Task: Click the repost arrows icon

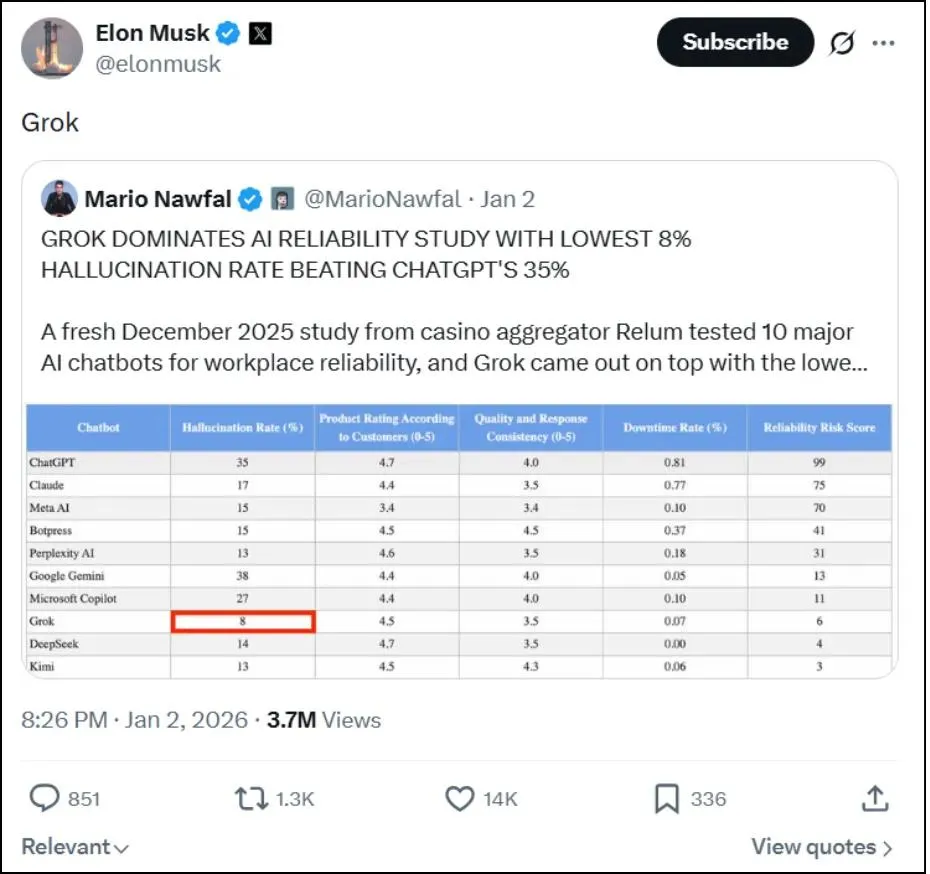Action: pyautogui.click(x=251, y=799)
